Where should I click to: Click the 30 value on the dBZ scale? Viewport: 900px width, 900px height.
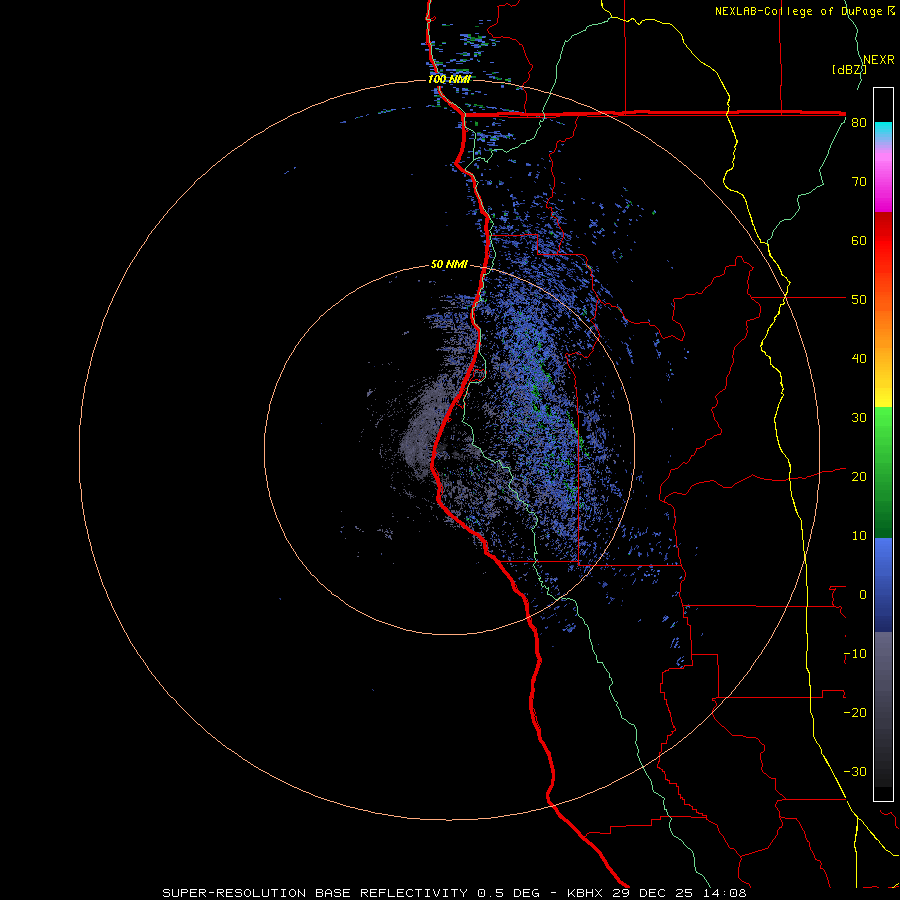pos(859,417)
